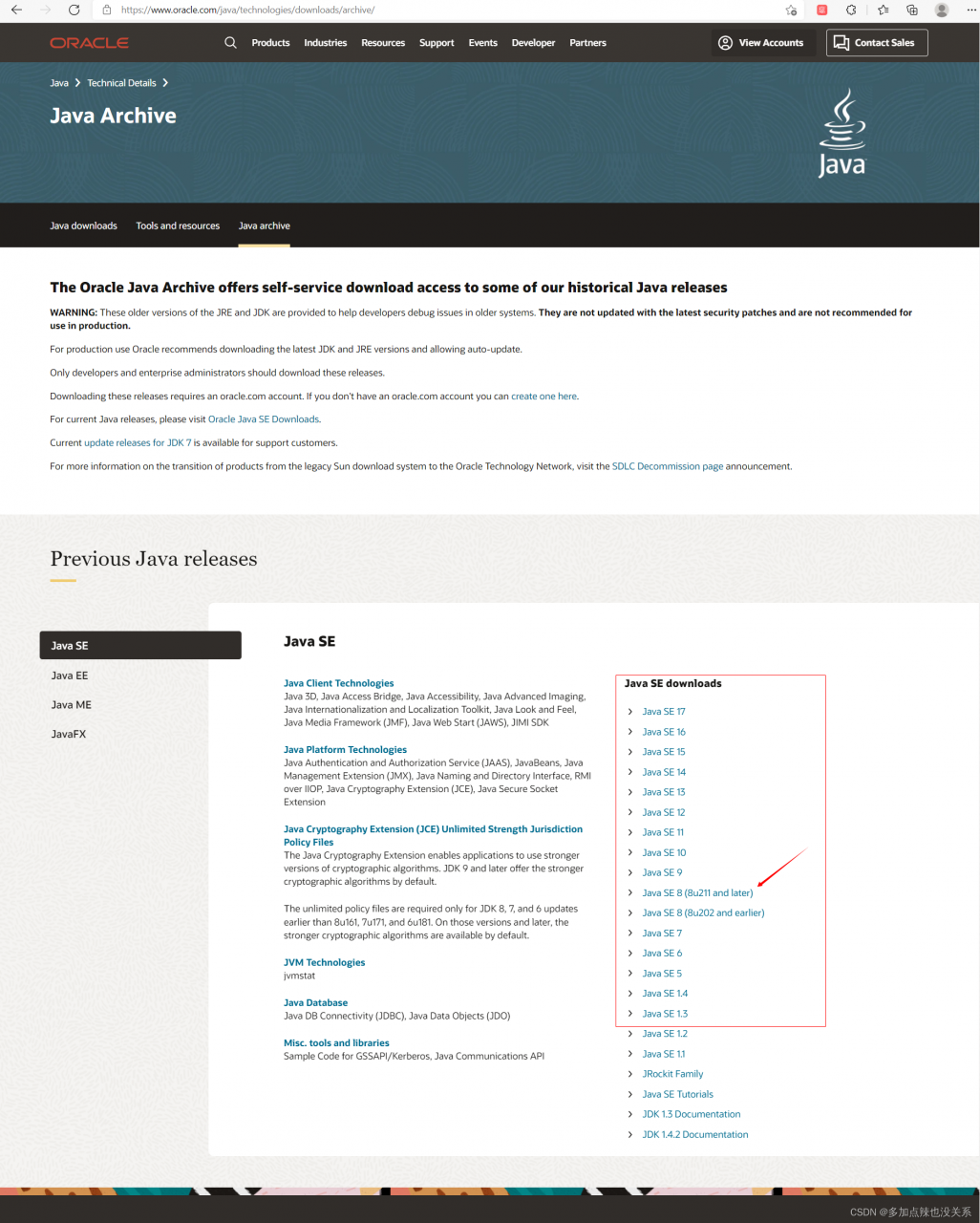Select Java EE in the left sidebar
Image resolution: width=980 pixels, height=1223 pixels.
[70, 676]
